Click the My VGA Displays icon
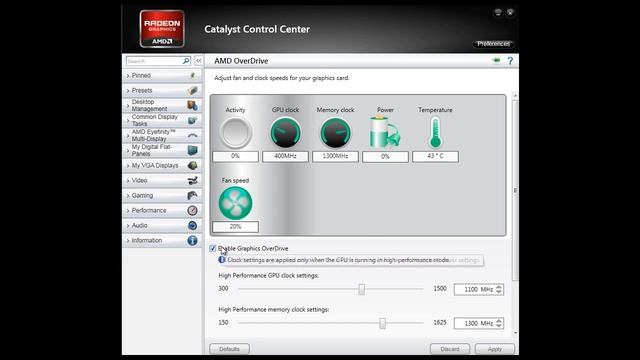 coord(193,165)
